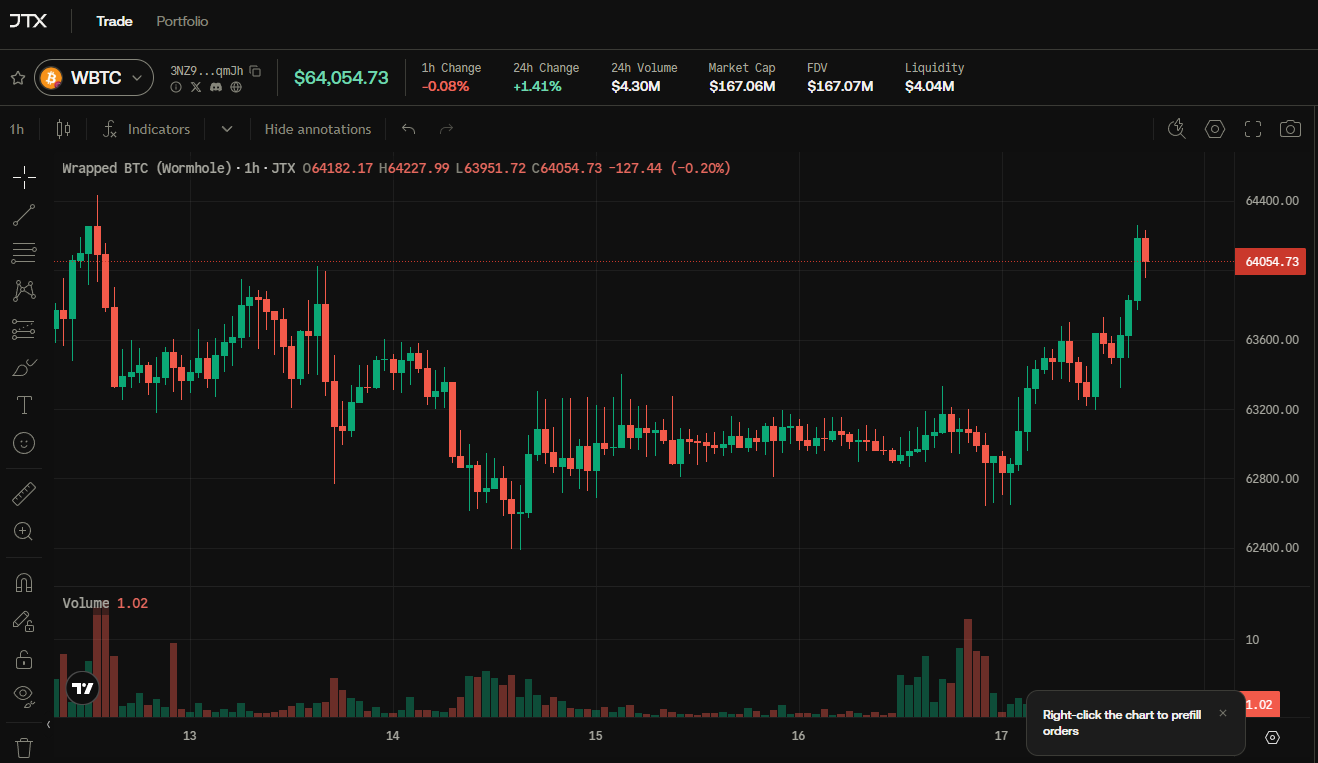Click the 62400.00 price axis label

point(1272,548)
